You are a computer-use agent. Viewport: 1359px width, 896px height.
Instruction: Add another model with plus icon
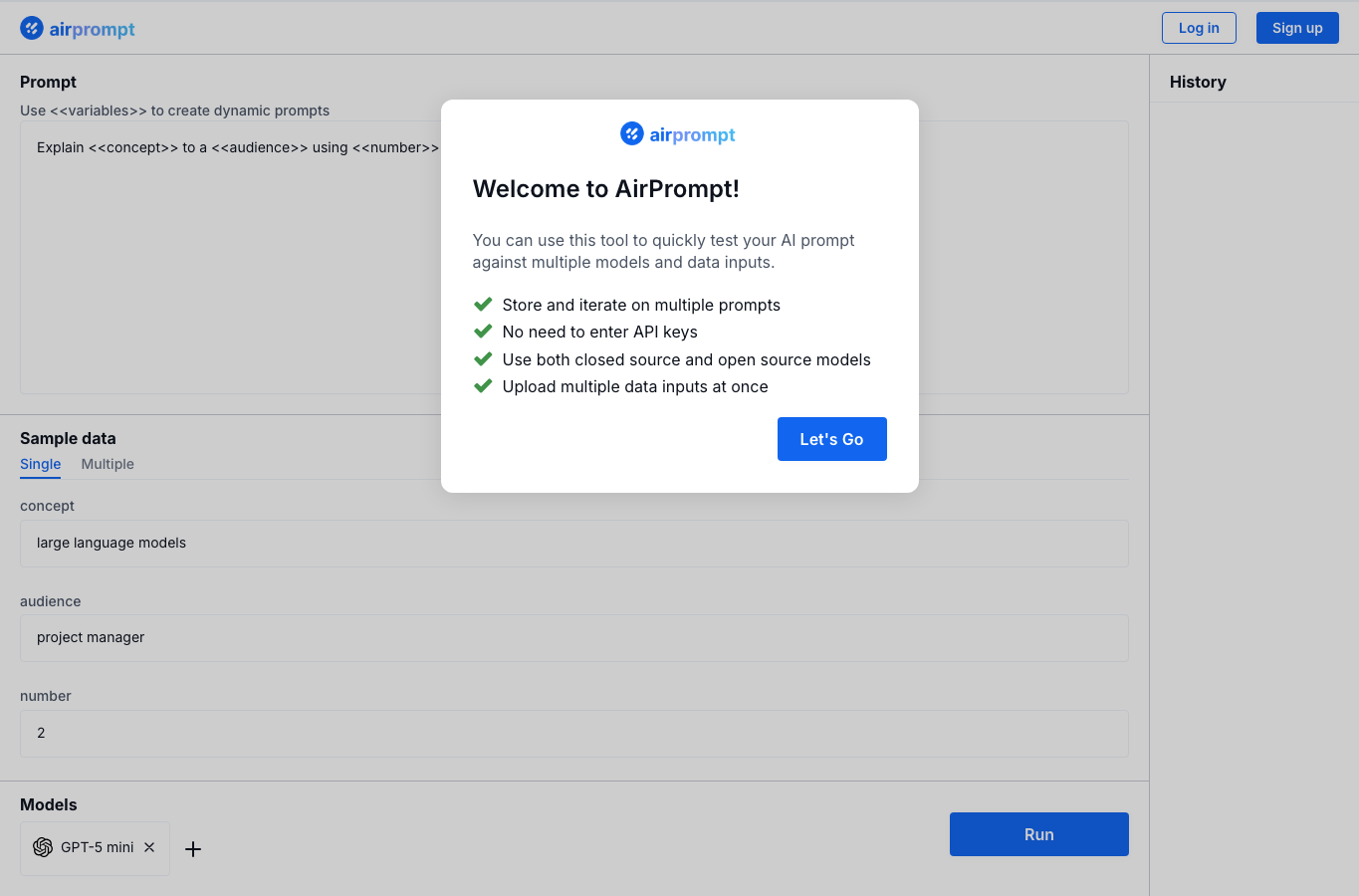(193, 849)
